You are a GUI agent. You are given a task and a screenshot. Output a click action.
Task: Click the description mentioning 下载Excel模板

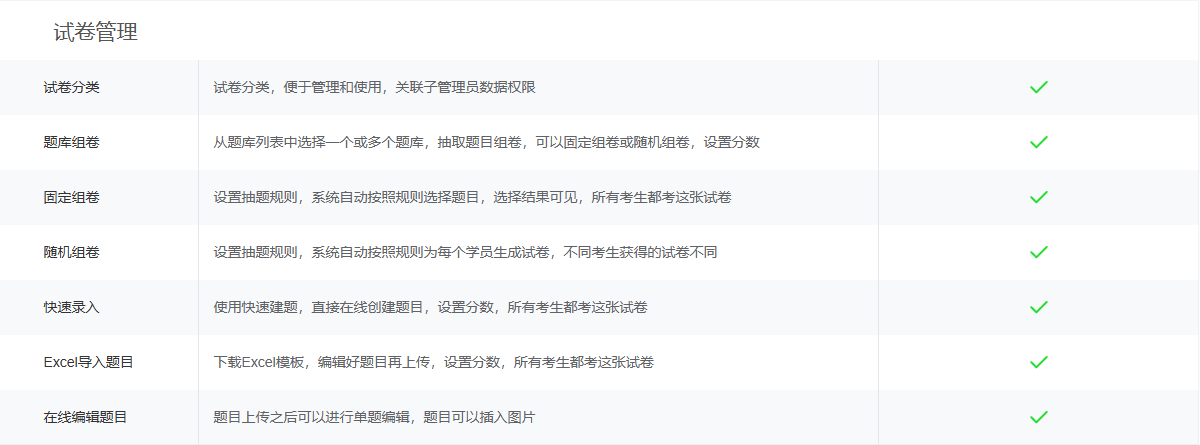click(x=433, y=362)
